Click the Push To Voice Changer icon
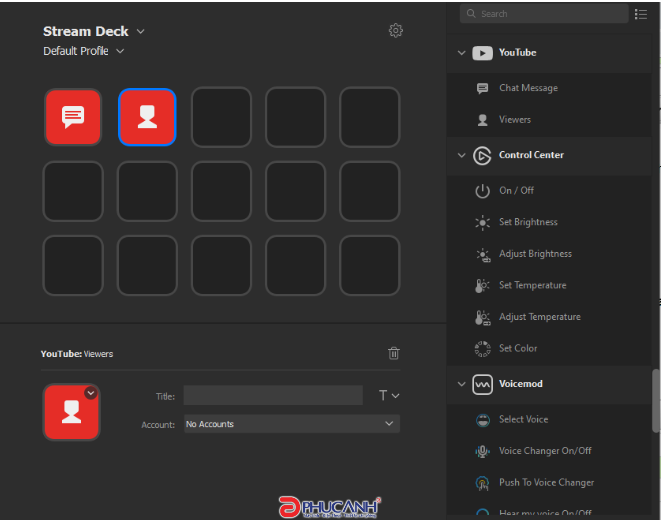Viewport: 661px width, 520px height. coord(482,483)
